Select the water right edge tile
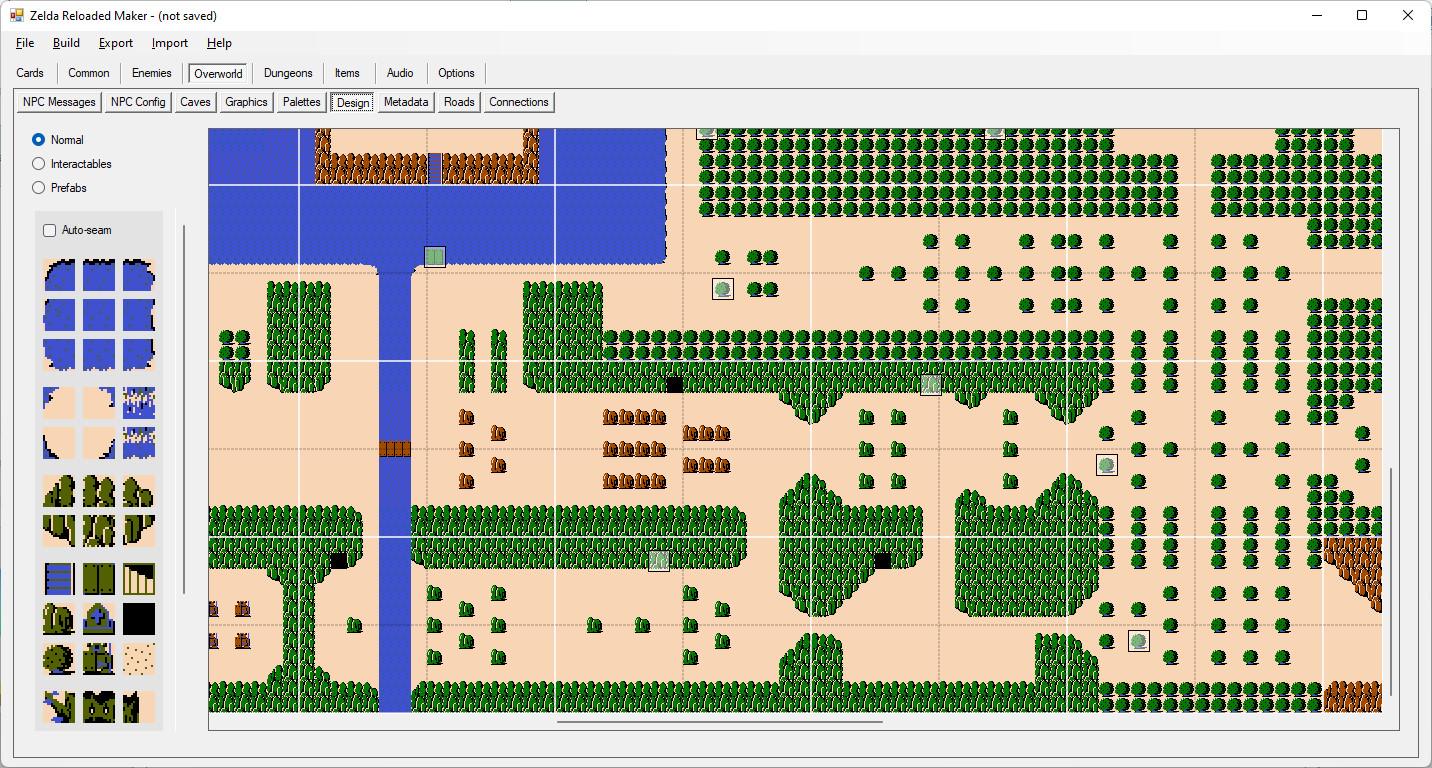The image size is (1432, 768). pyautogui.click(x=139, y=315)
